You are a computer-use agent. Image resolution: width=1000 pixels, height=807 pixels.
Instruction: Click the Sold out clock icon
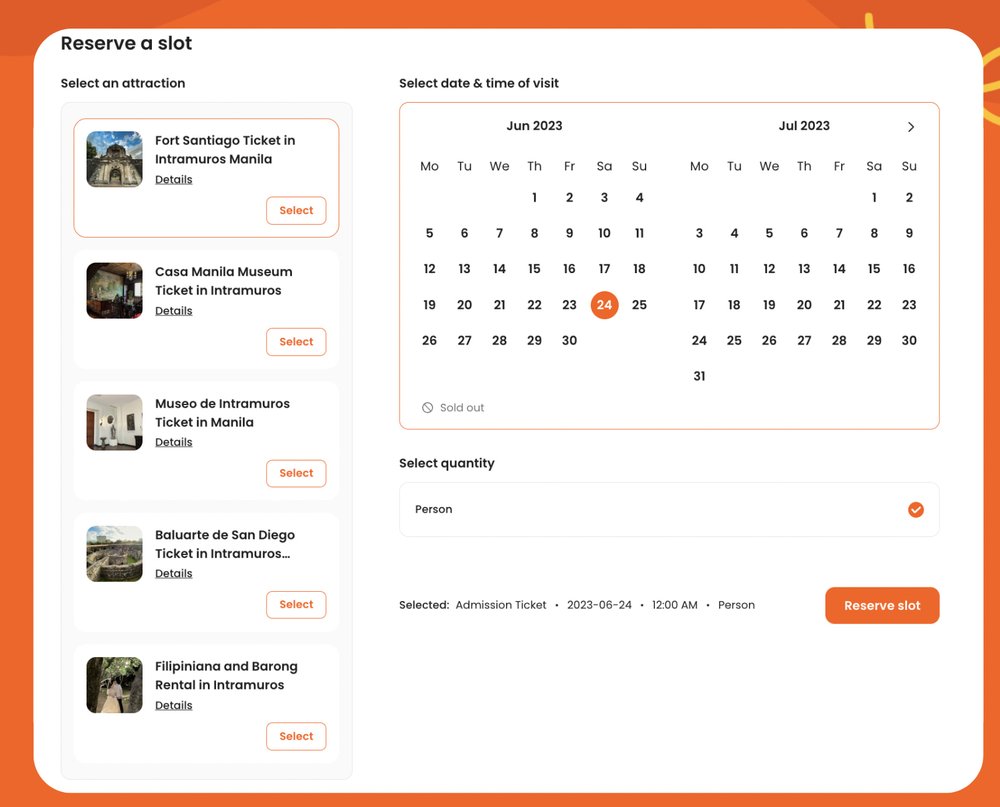[x=427, y=407]
